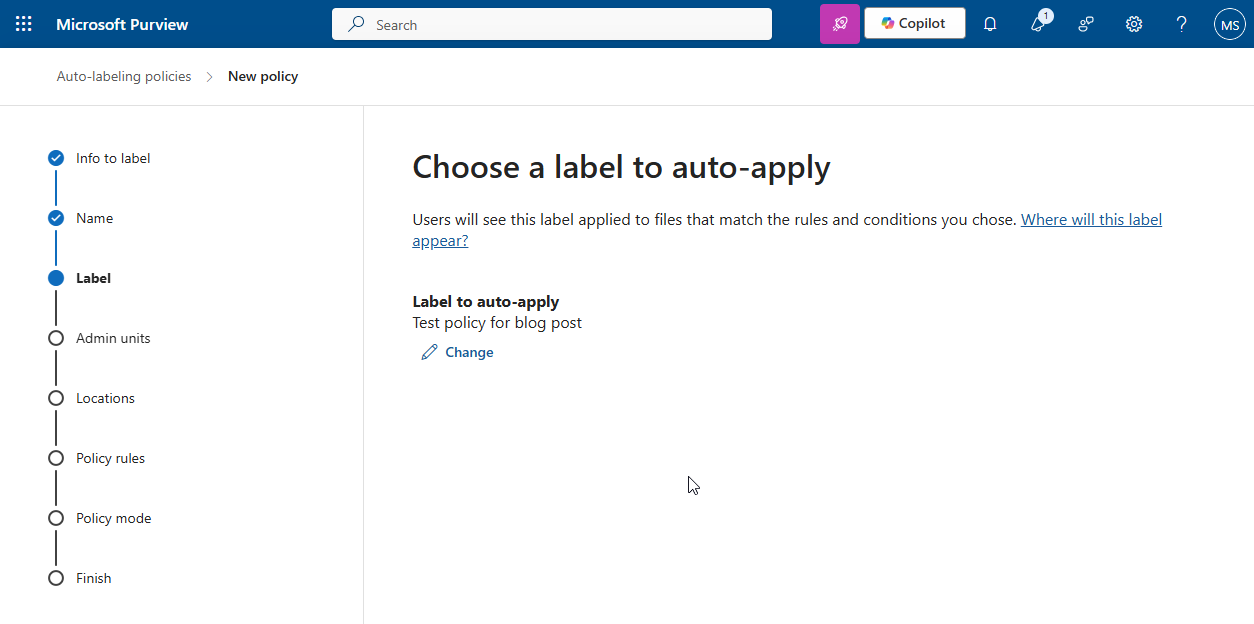Viewport: 1254px width, 624px height.
Task: Open the Microsoft 365 app launcher
Action: pyautogui.click(x=24, y=23)
